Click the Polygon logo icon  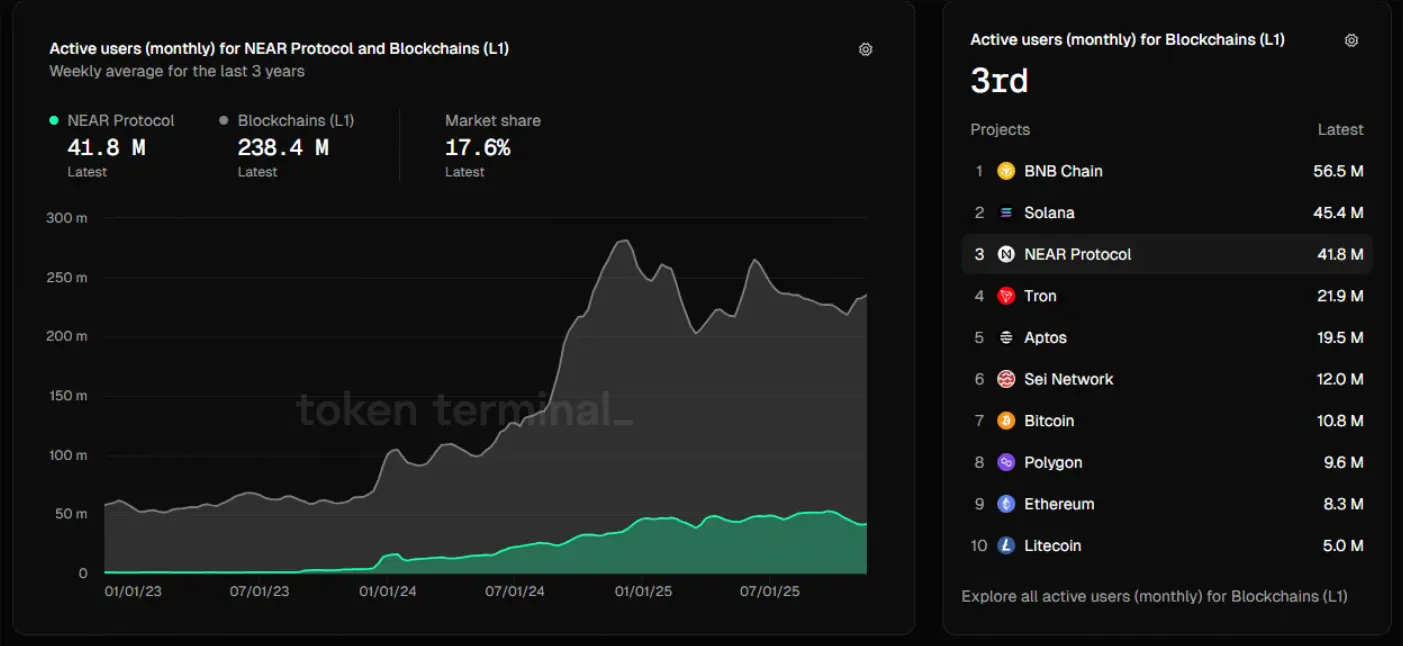[1006, 463]
